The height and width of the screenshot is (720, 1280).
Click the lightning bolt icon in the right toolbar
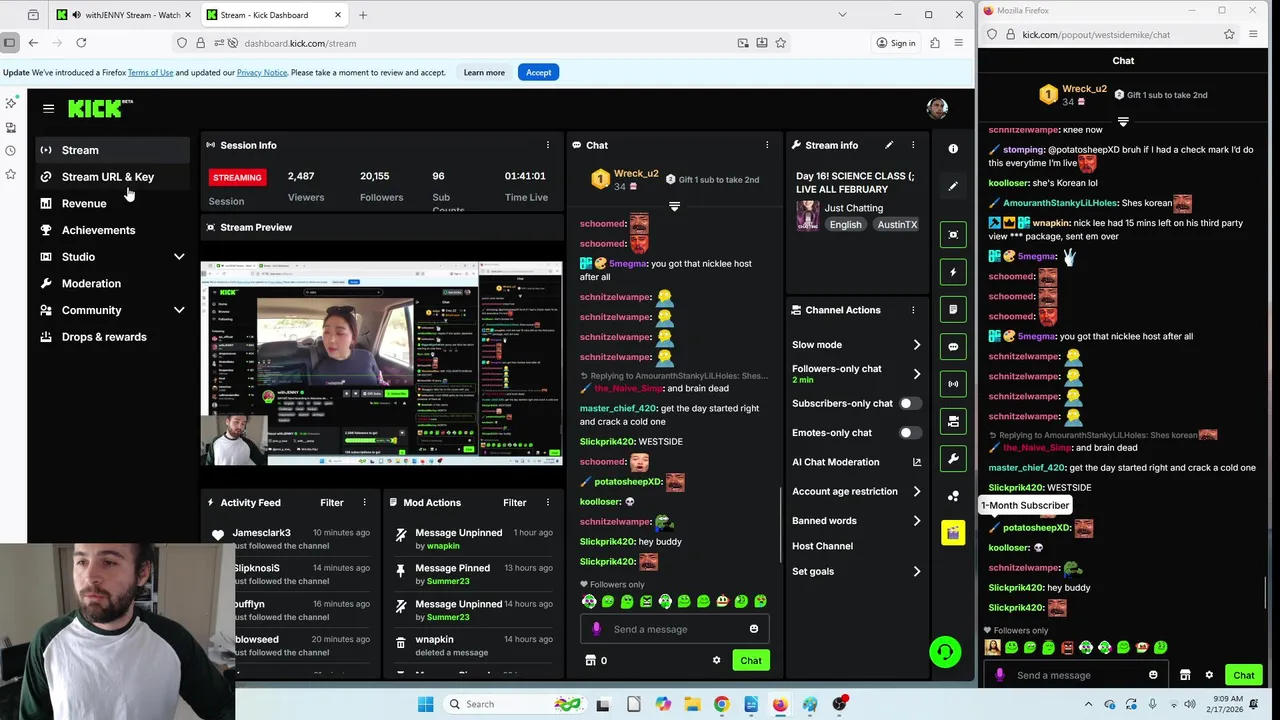pyautogui.click(x=953, y=272)
